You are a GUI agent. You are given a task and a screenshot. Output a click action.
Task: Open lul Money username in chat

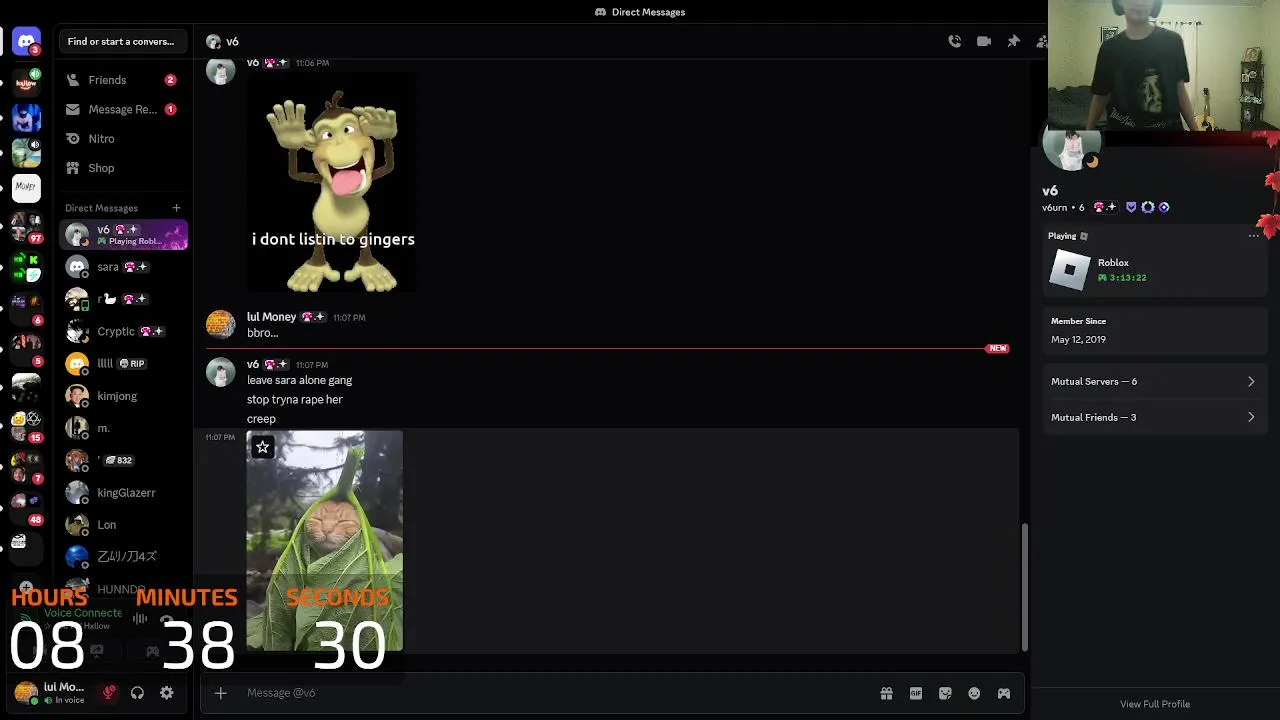[x=272, y=317]
